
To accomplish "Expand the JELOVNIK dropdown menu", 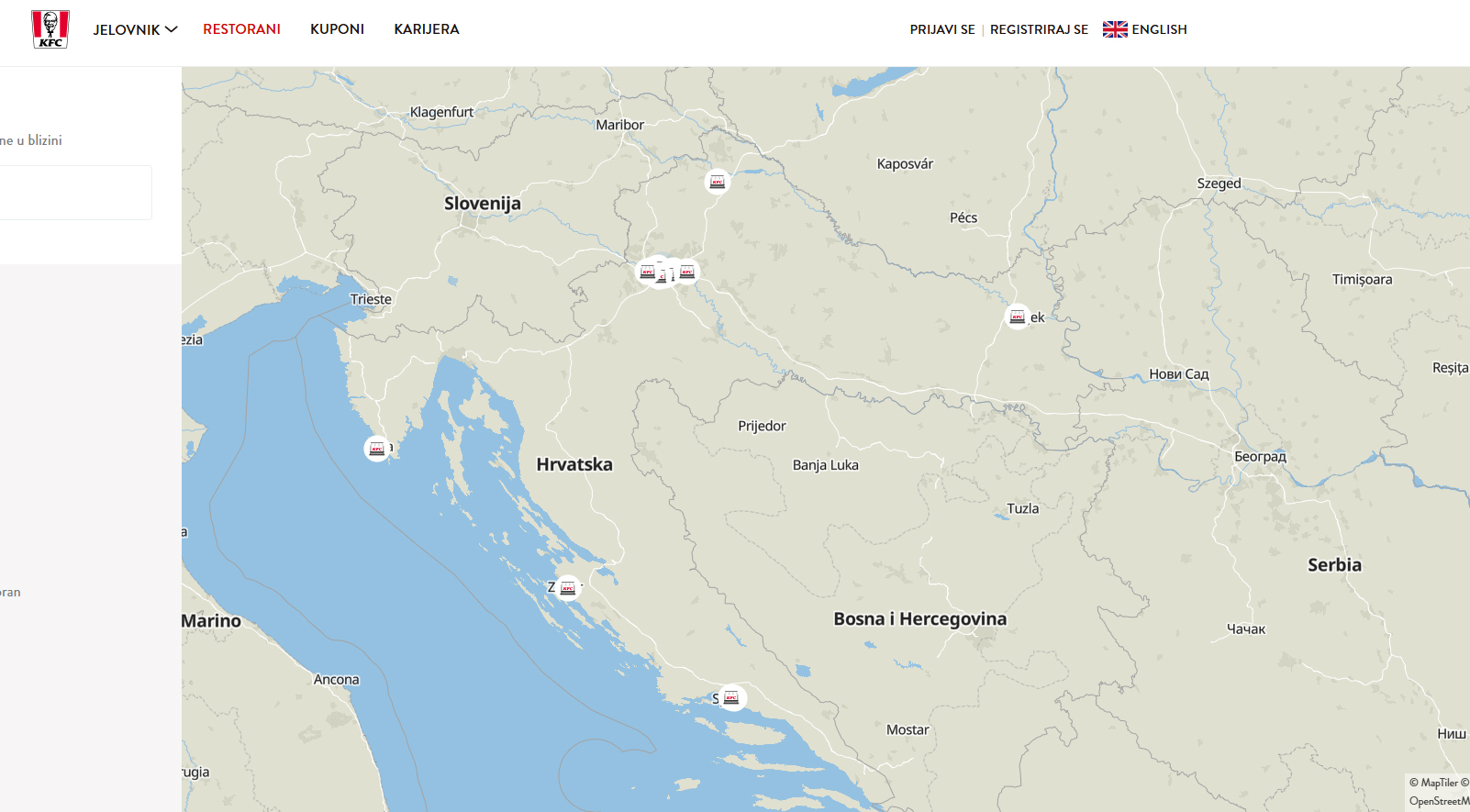I will coord(134,29).
